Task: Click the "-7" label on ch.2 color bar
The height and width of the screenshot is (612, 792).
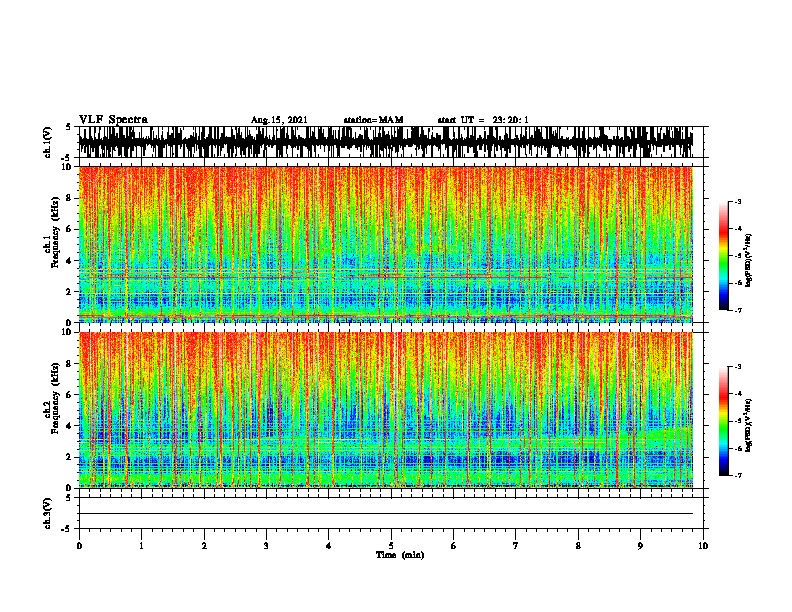Action: (738, 476)
